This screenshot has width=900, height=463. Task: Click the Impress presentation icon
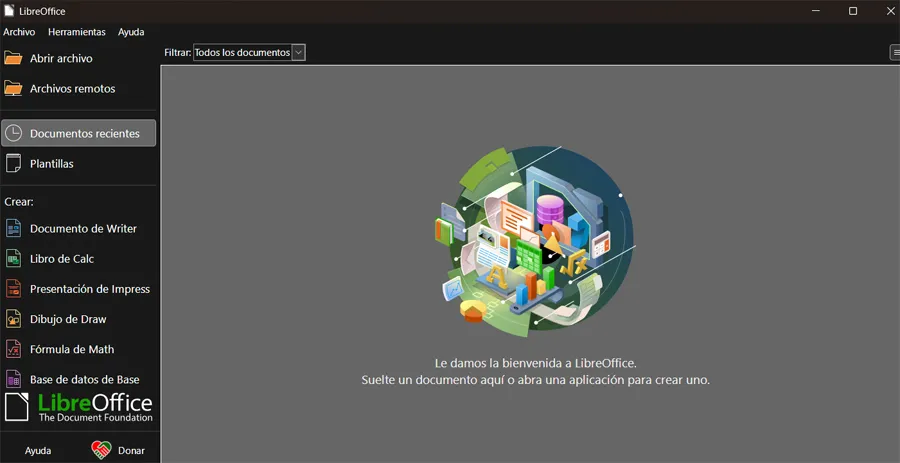[13, 289]
